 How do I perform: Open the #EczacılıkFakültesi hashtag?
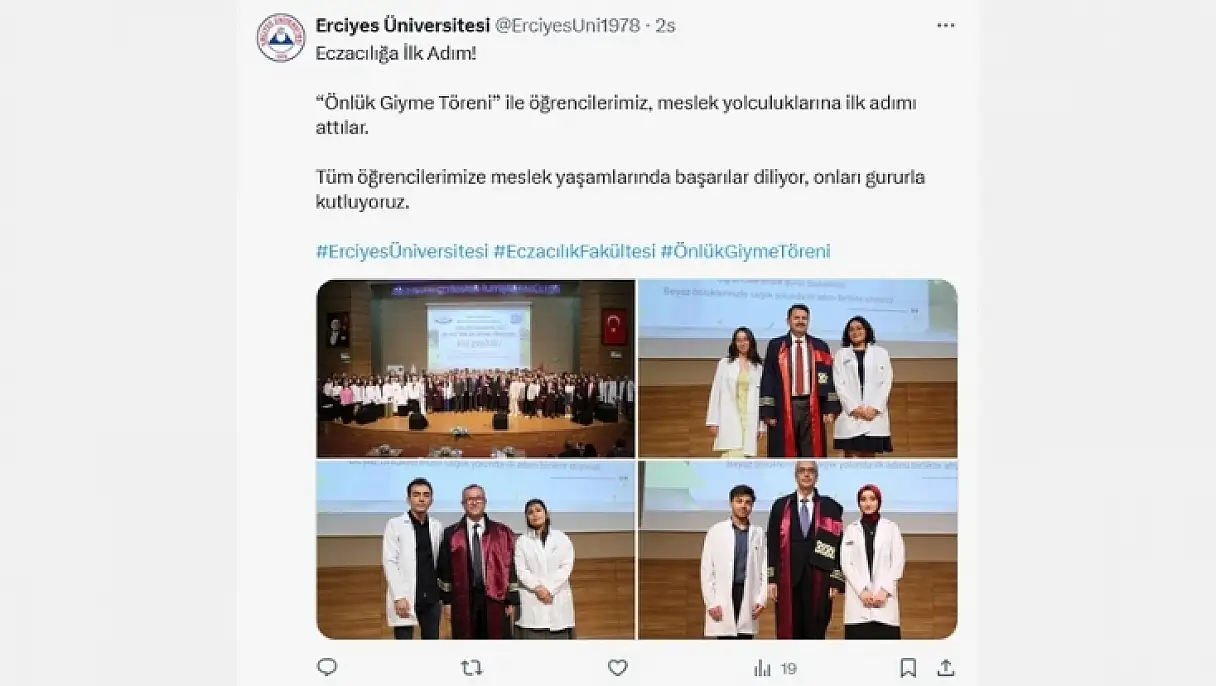pyautogui.click(x=575, y=251)
